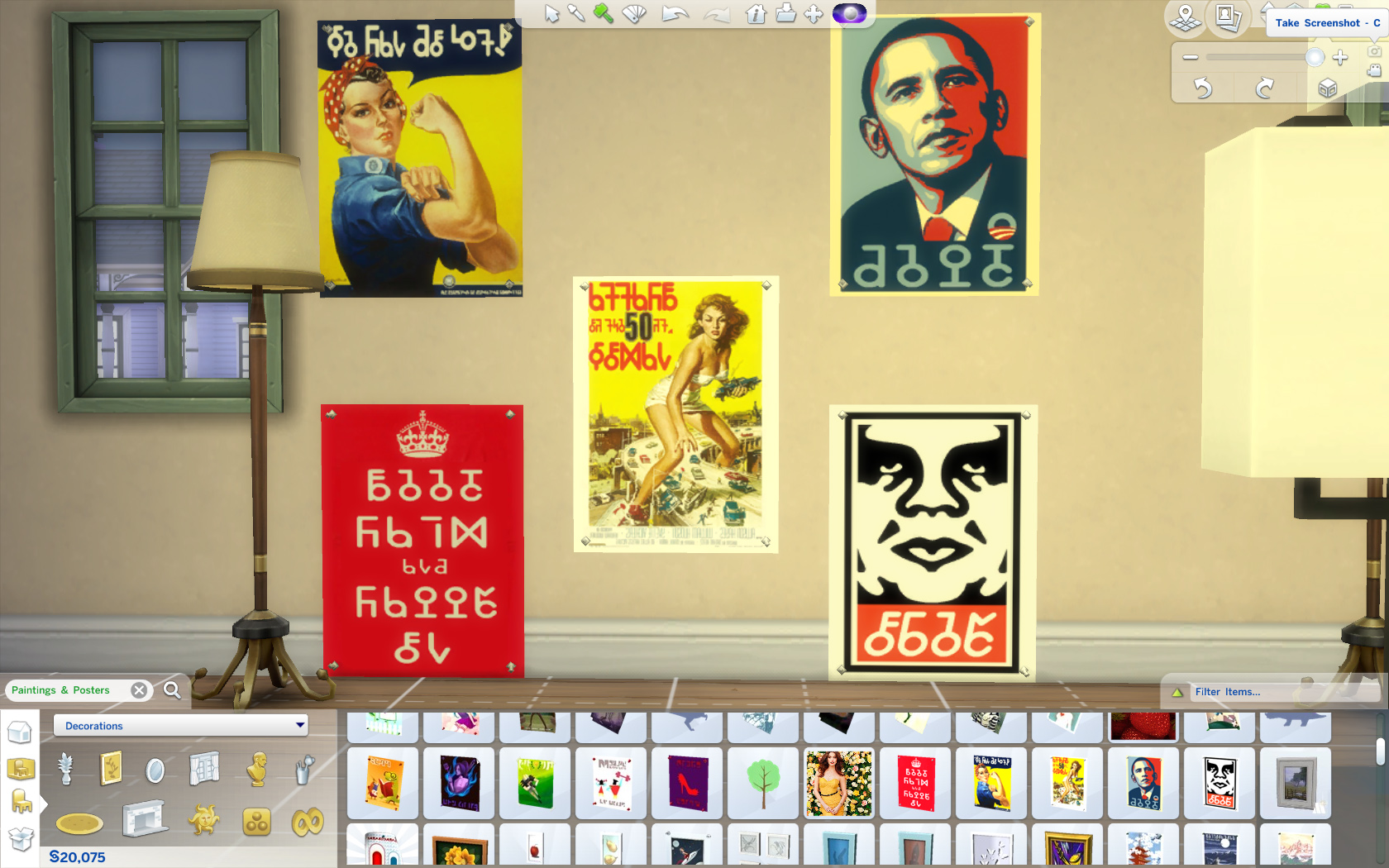Click the household funds $20,075

[x=78, y=857]
